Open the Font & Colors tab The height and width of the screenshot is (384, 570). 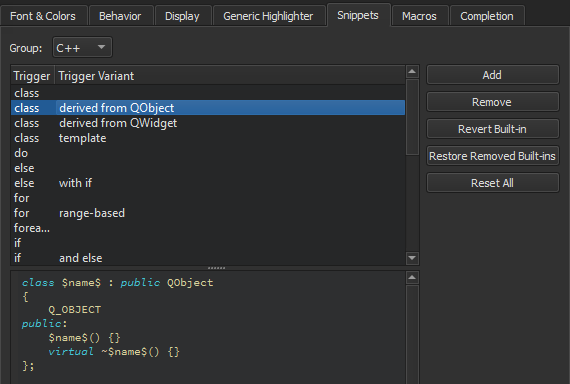click(43, 16)
